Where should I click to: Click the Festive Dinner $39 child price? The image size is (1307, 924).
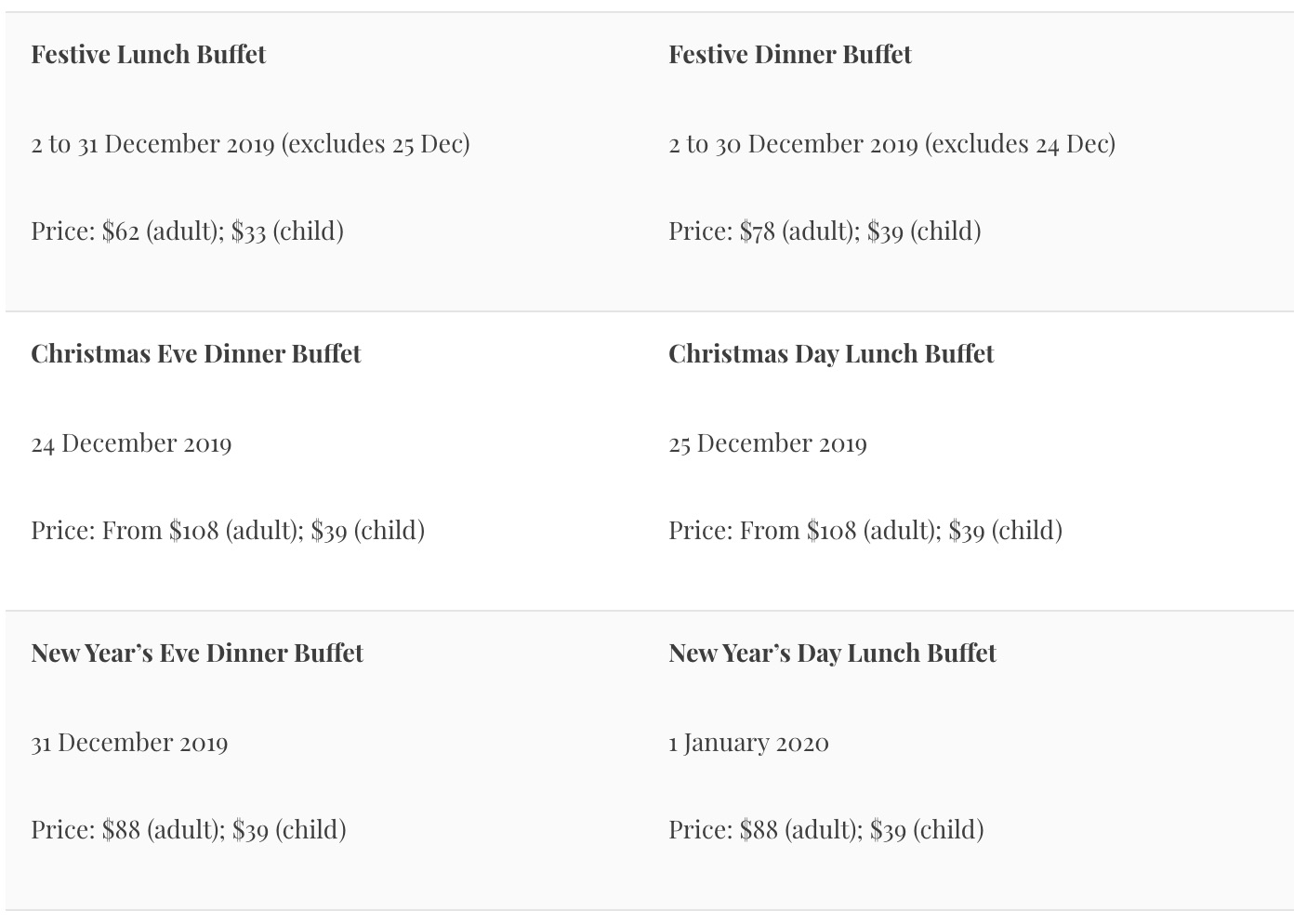click(885, 231)
